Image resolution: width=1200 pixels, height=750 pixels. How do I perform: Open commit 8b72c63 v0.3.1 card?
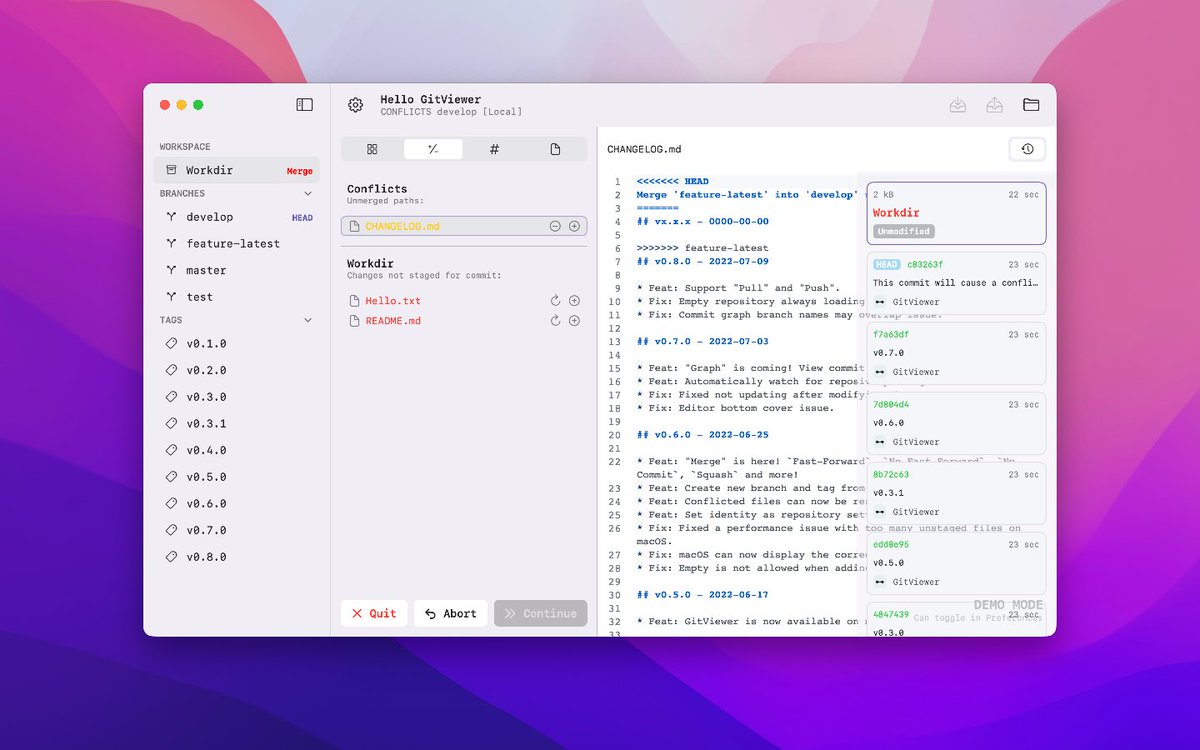[x=956, y=493]
